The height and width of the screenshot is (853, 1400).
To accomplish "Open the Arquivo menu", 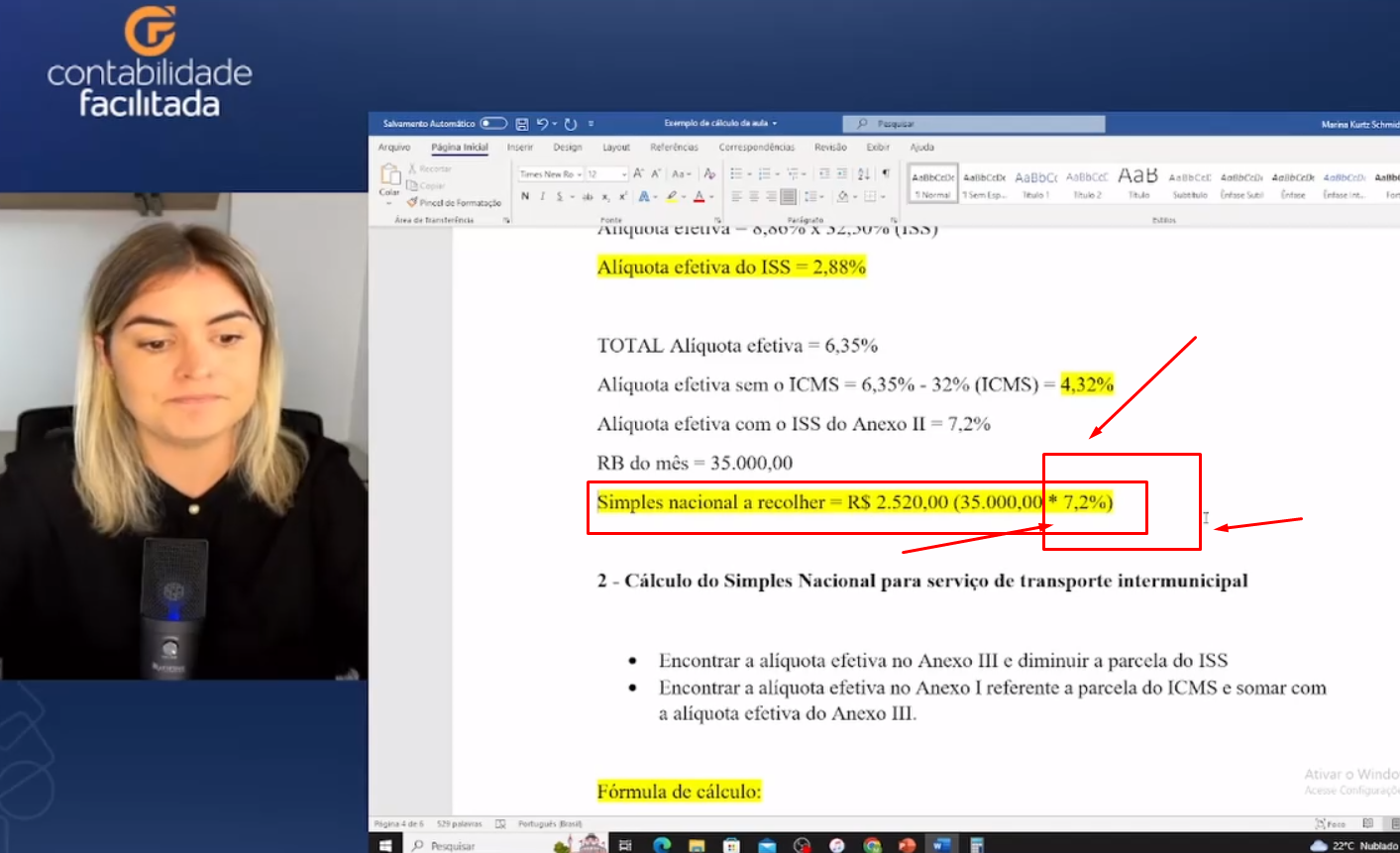I will coord(394,148).
